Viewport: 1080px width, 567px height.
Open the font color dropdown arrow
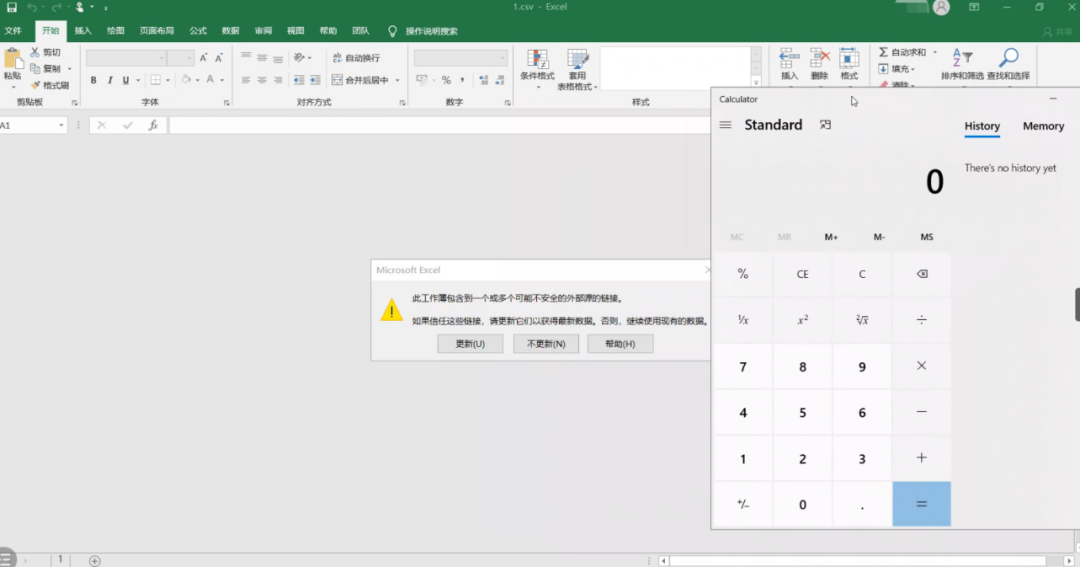(x=222, y=80)
